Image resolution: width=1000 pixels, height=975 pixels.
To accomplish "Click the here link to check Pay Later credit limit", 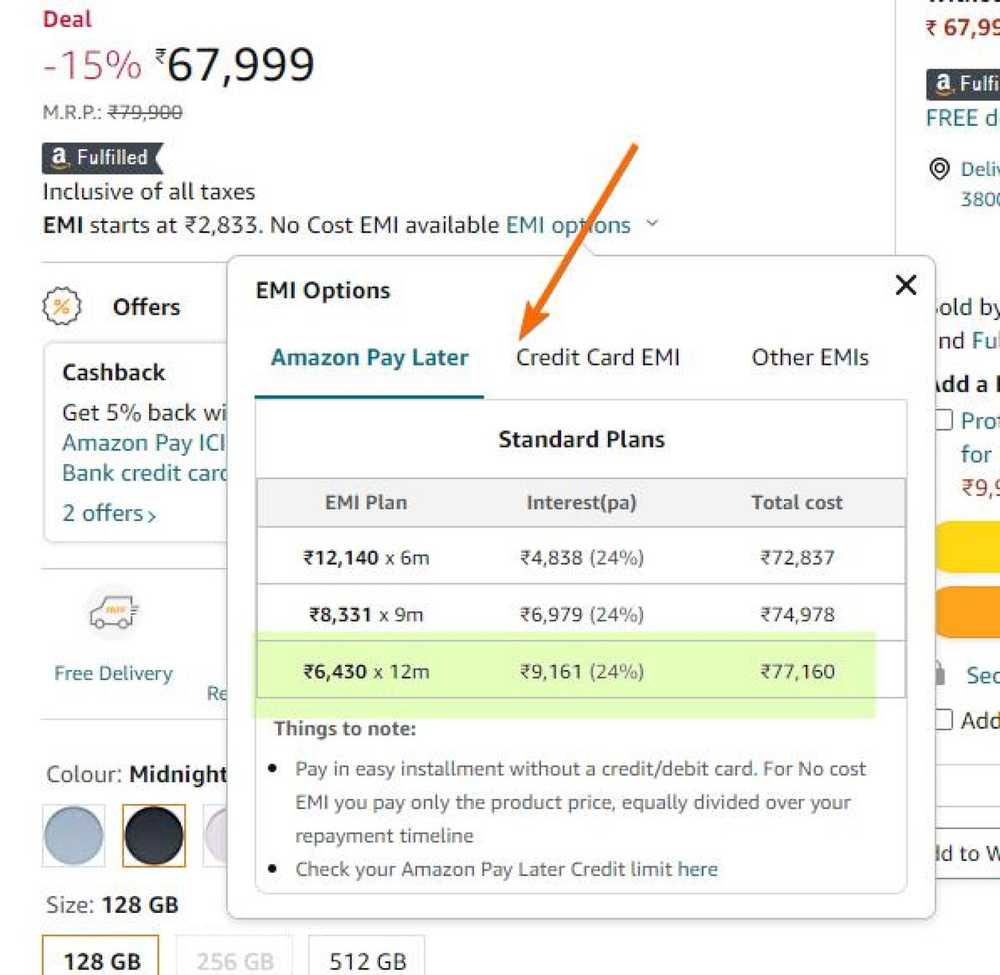I will [699, 869].
